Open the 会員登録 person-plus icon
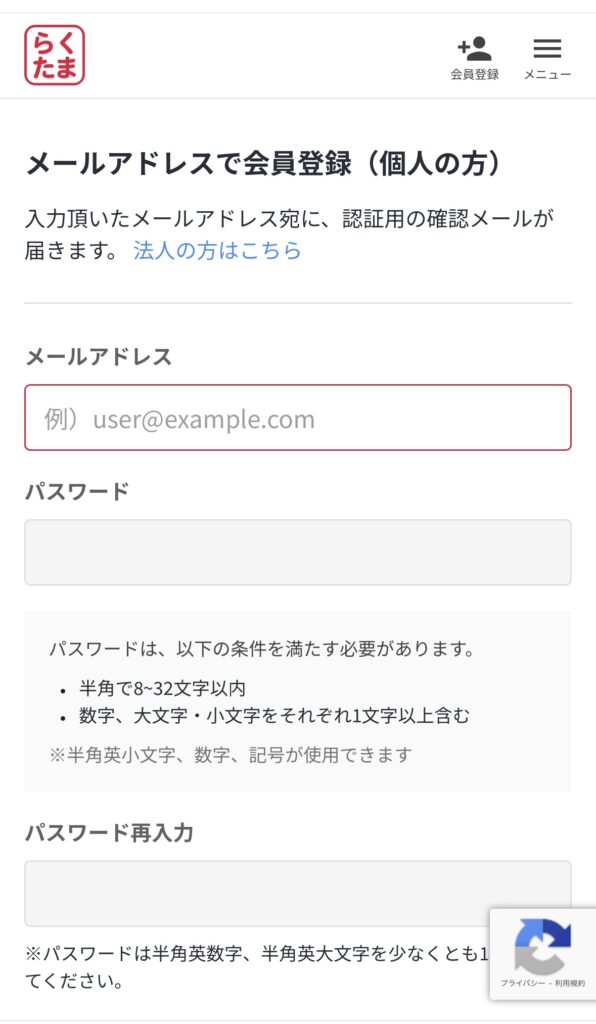This screenshot has width=596, height=1024. tap(475, 50)
